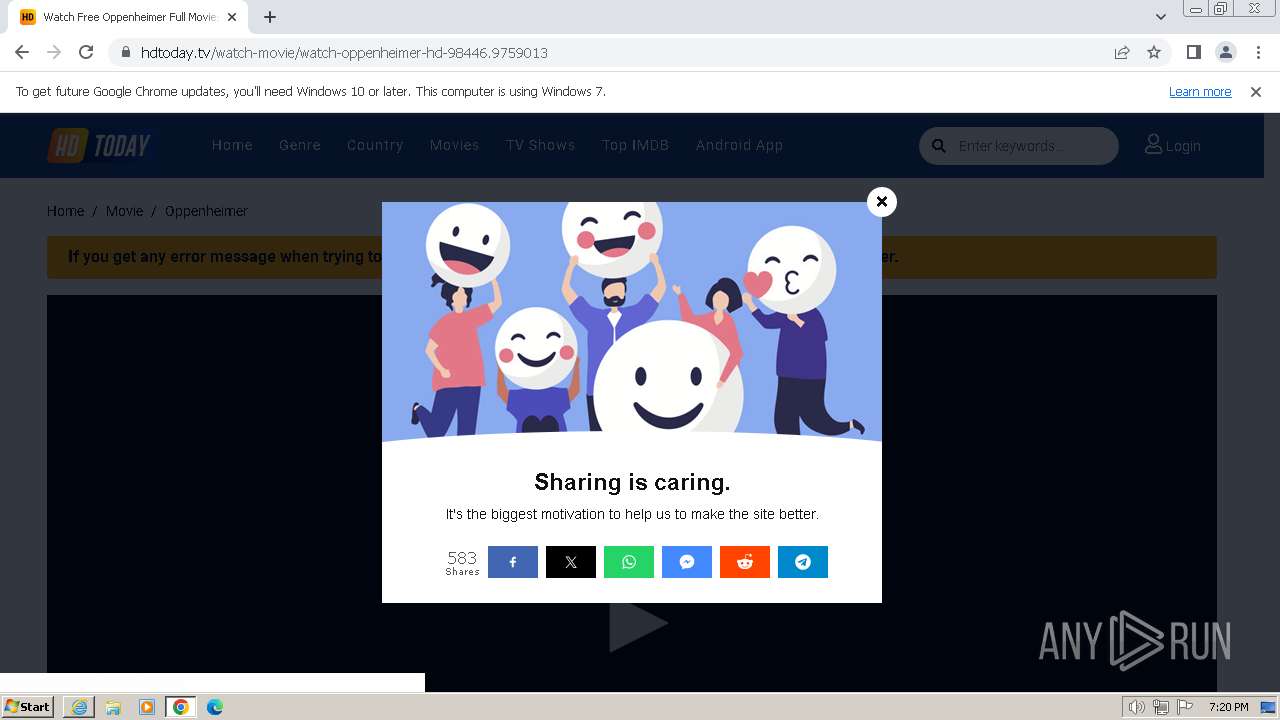Open Microsoft Edge from taskbar
The image size is (1280, 720).
[x=215, y=707]
